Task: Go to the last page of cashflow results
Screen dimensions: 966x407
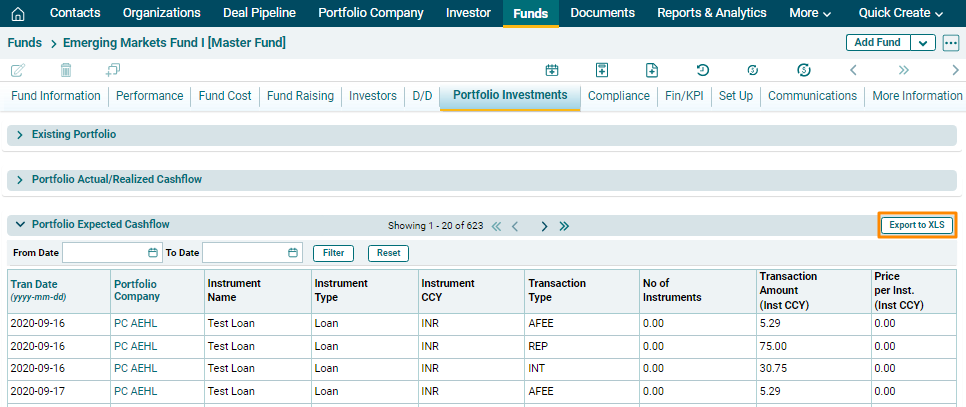Action: point(564,226)
